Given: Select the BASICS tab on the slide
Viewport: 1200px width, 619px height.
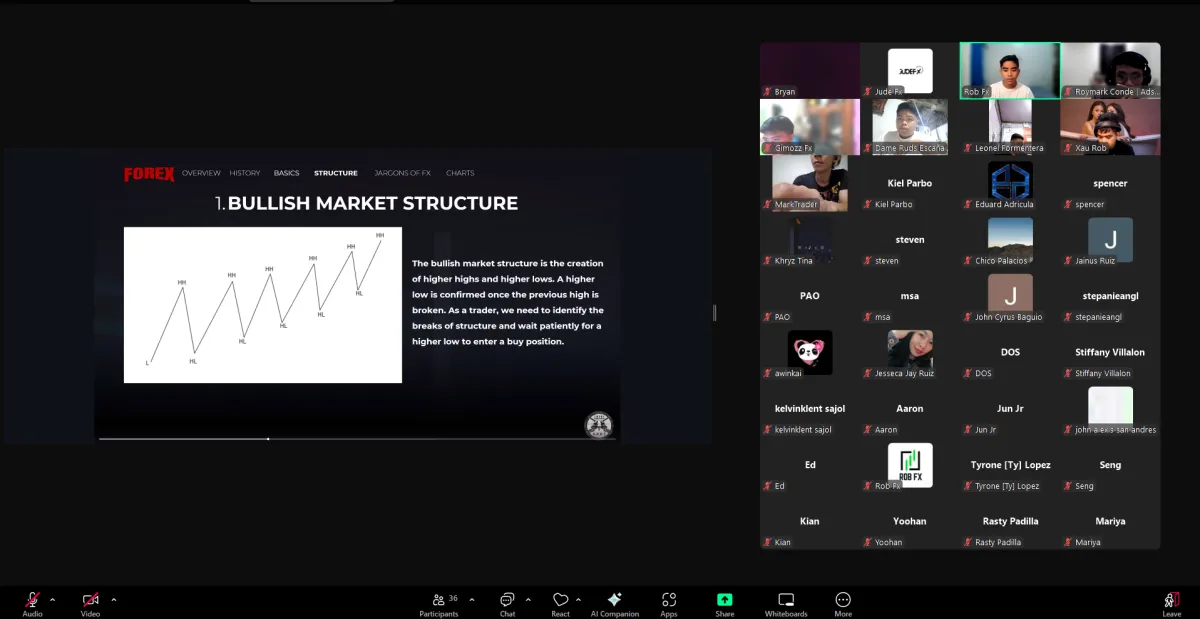Looking at the screenshot, I should (286, 172).
